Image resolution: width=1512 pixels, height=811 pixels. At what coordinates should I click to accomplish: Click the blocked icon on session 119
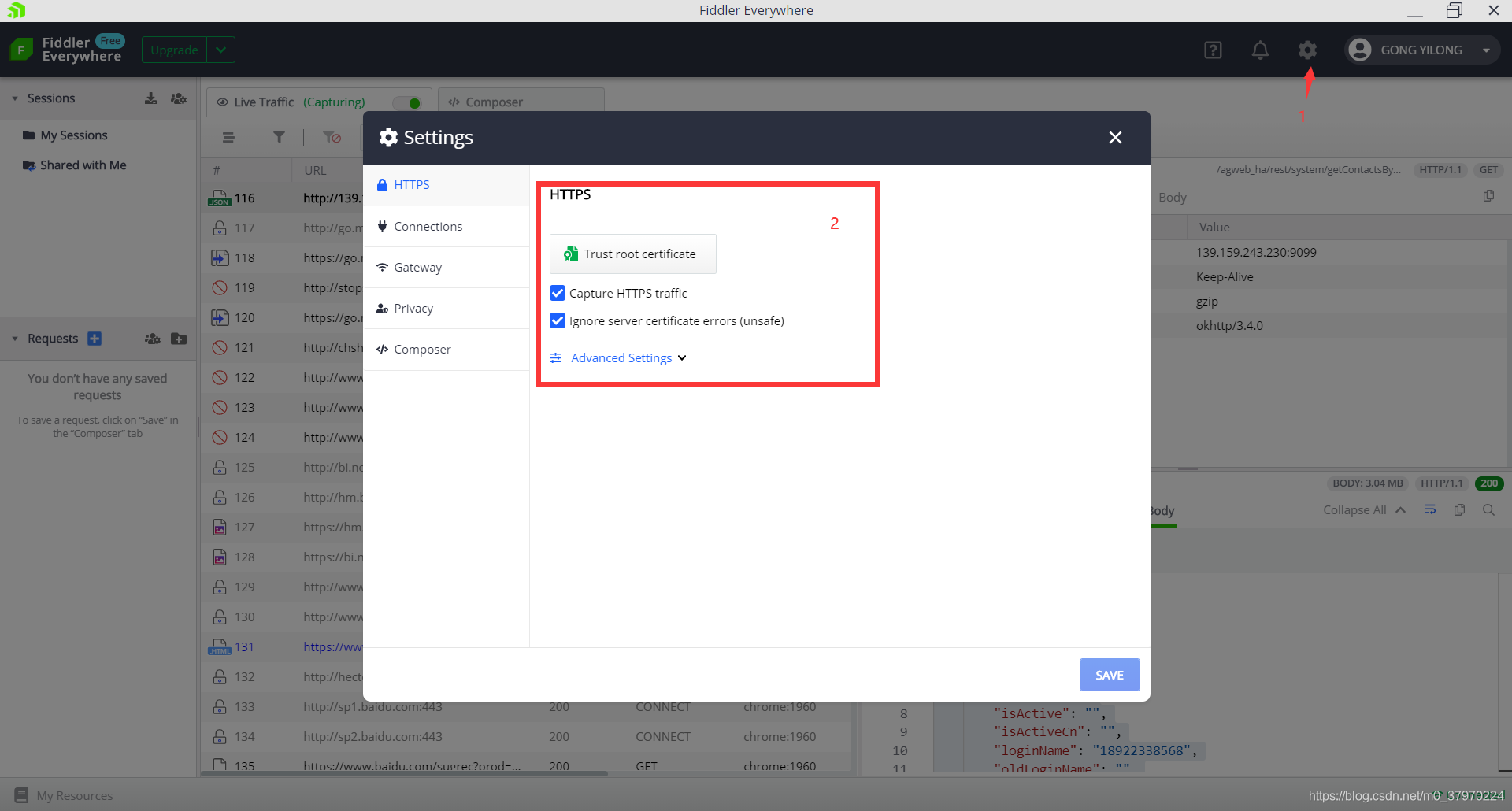pyautogui.click(x=220, y=287)
